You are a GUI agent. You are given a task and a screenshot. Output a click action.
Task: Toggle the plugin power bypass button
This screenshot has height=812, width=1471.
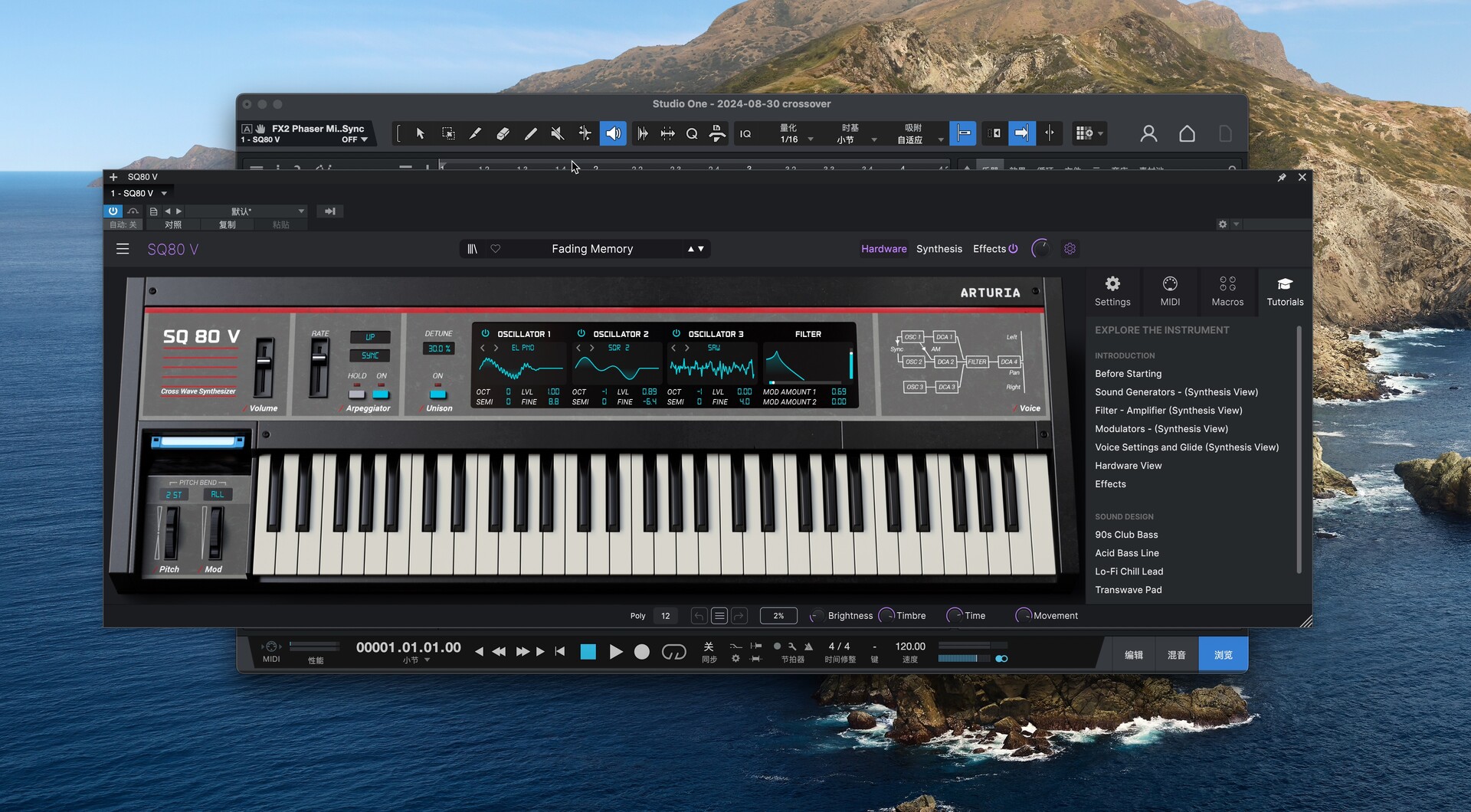113,211
